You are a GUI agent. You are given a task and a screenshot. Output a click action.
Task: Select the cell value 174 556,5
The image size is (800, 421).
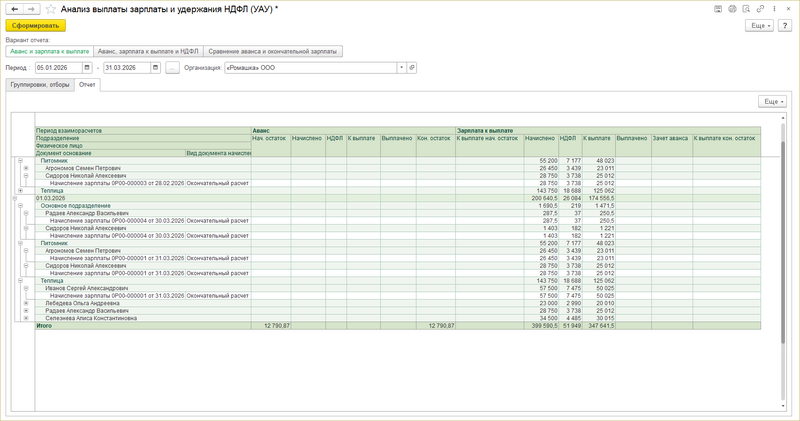(601, 198)
